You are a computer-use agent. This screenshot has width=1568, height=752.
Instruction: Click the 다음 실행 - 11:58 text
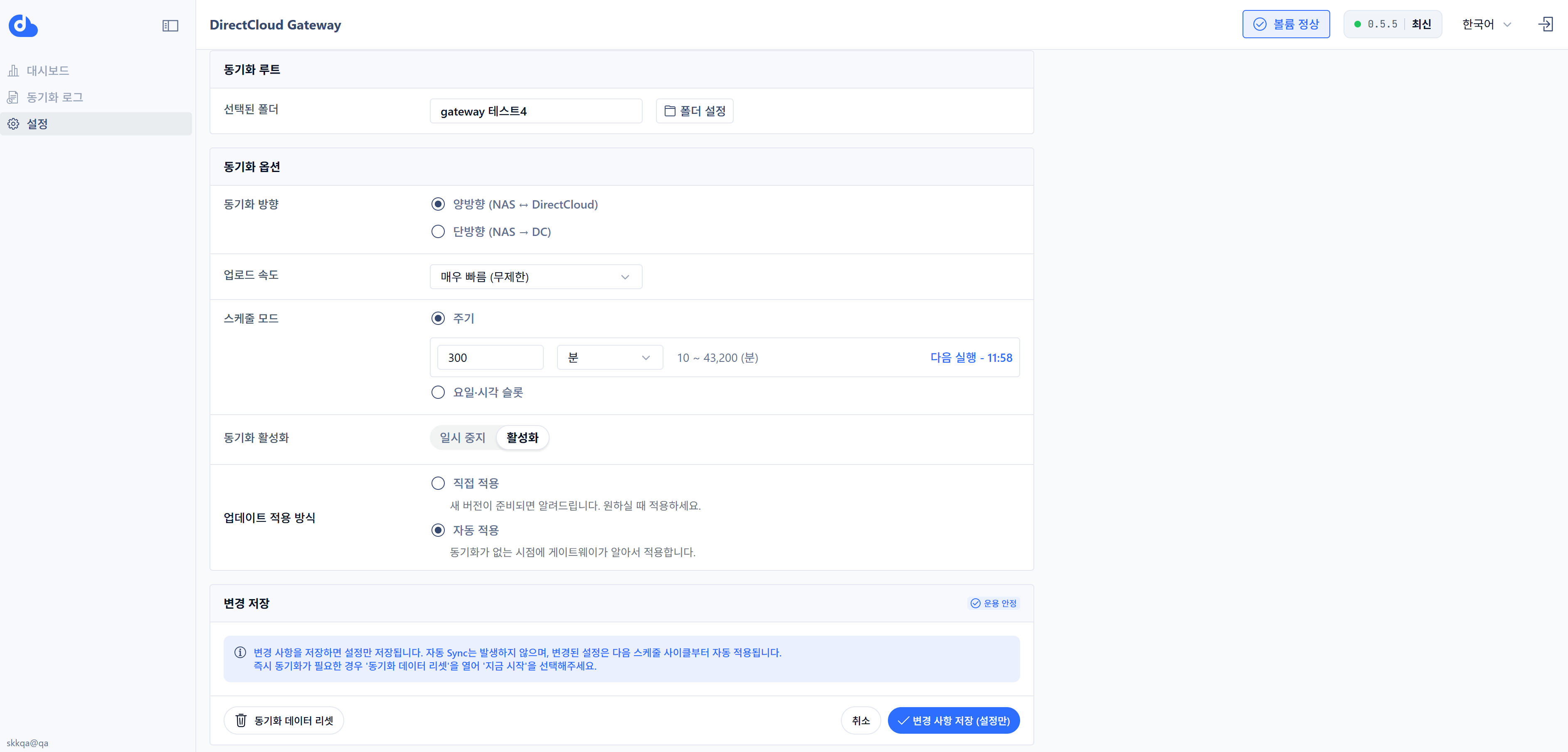[971, 358]
